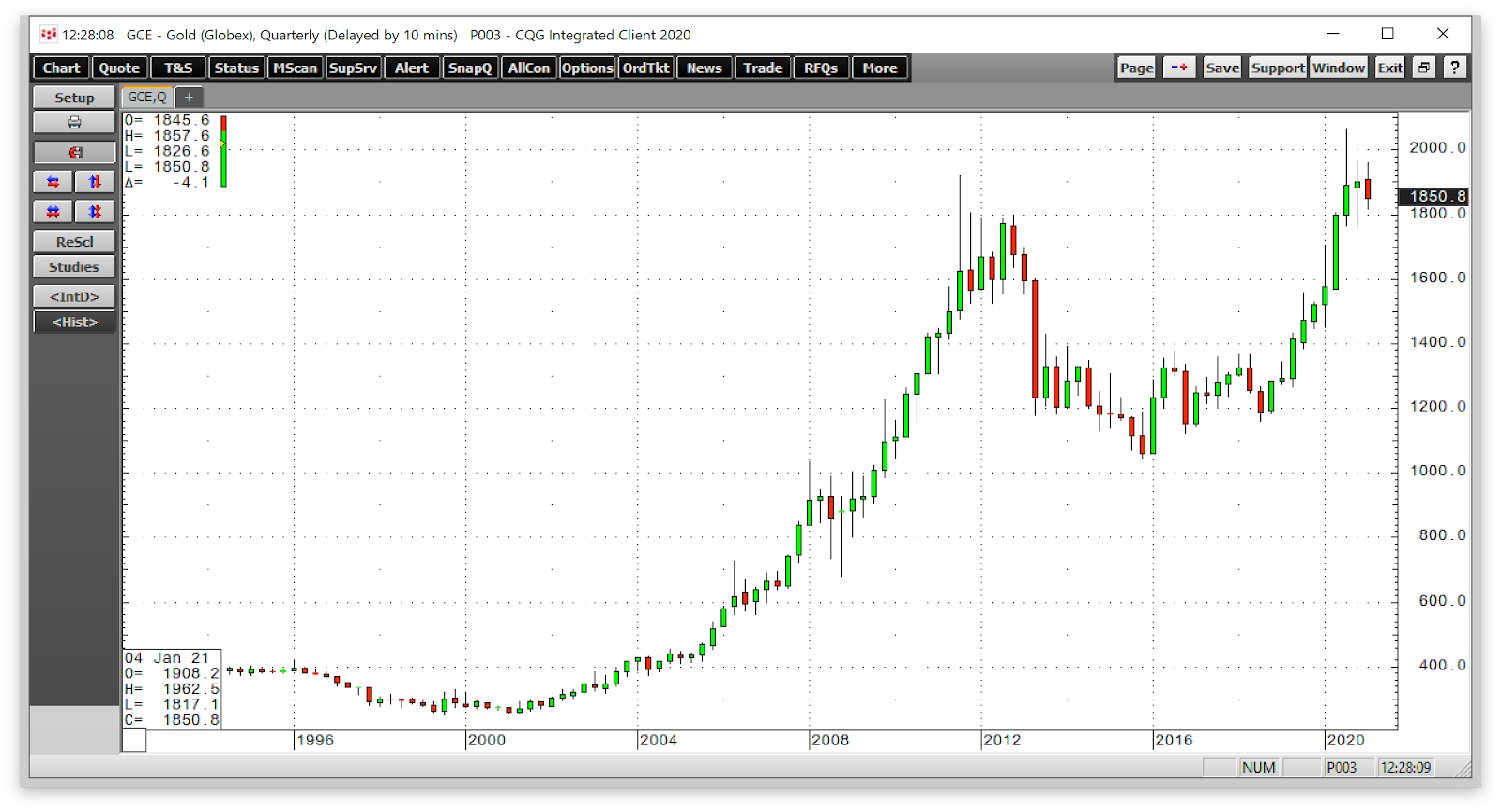Click the 1996 date label on time axis

[x=315, y=740]
